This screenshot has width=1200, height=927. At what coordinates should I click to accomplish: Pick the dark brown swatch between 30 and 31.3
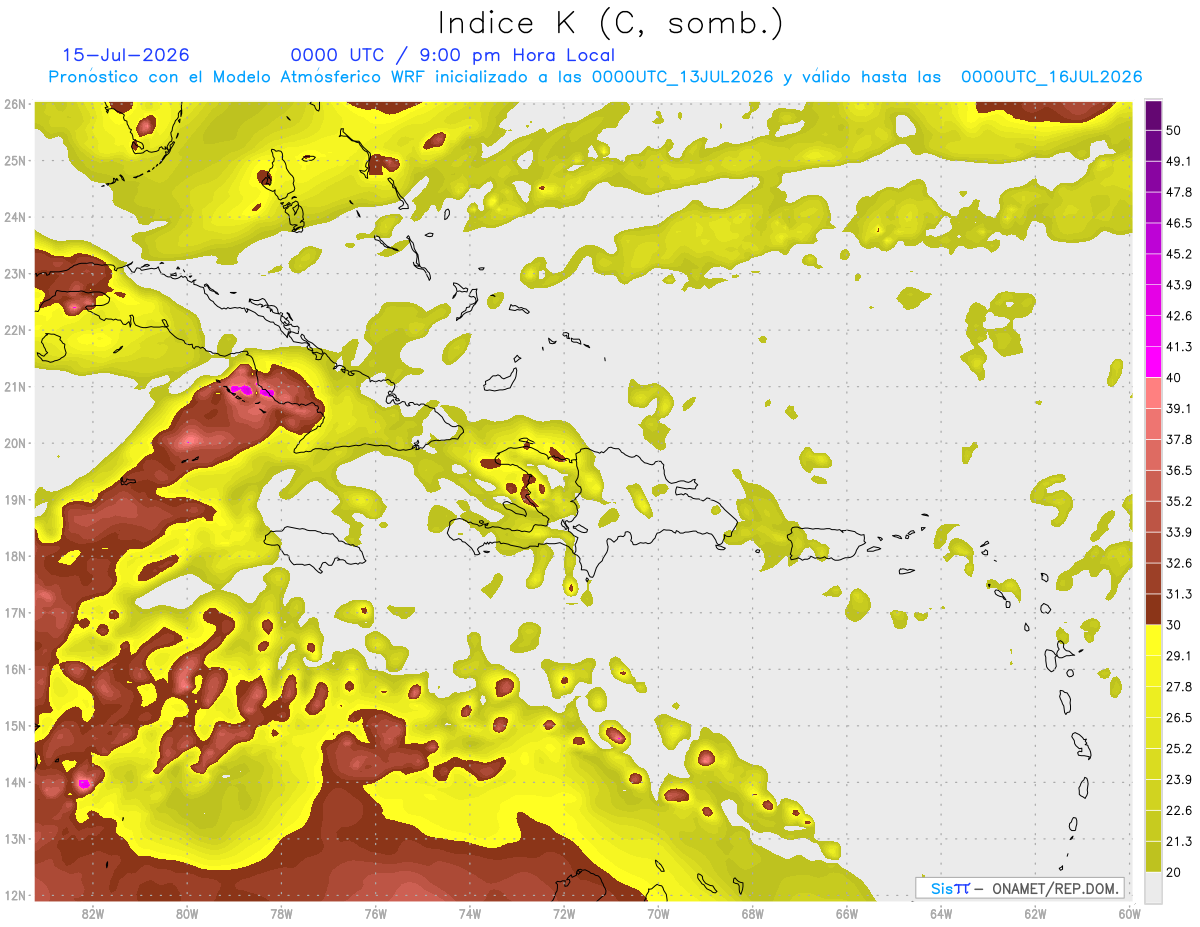(x=1153, y=609)
